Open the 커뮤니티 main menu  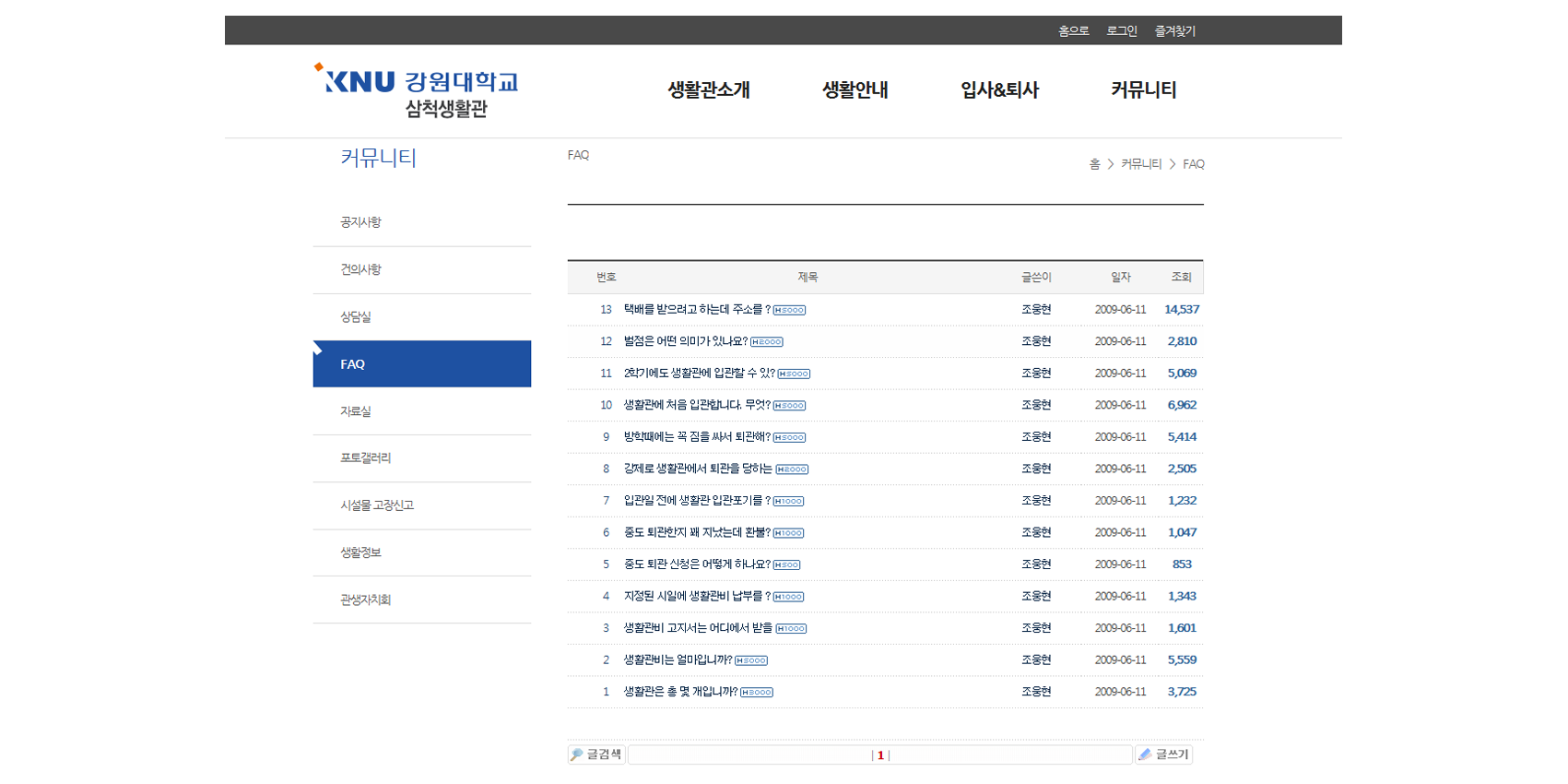click(x=1143, y=90)
